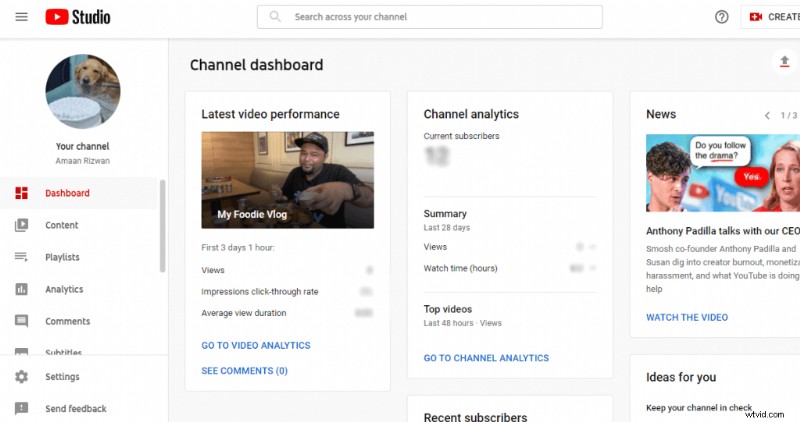The image size is (800, 422).
Task: Click the 'Your channel' label
Action: pos(83,146)
